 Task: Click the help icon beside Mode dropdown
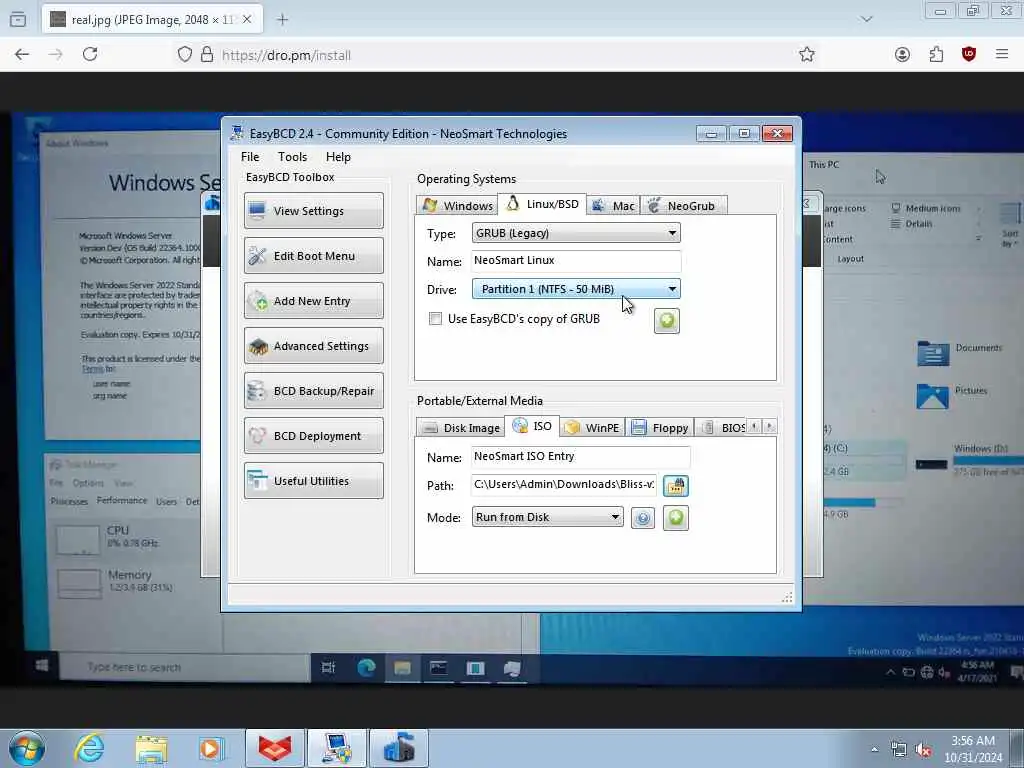(643, 519)
